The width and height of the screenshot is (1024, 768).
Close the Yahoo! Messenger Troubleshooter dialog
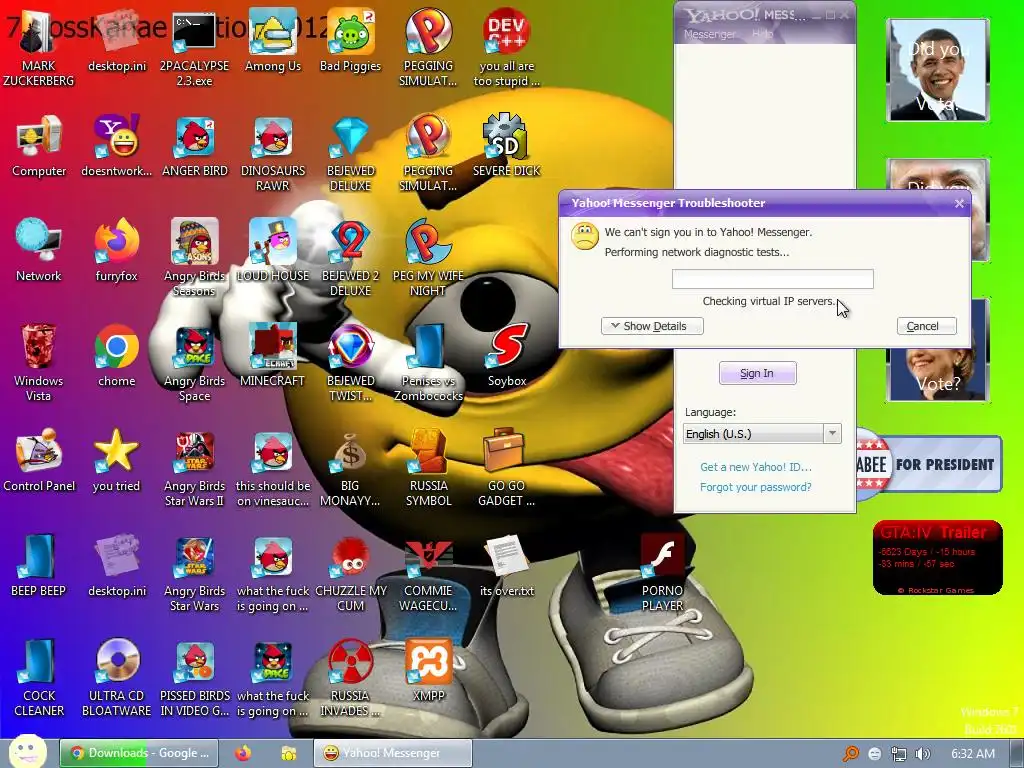click(x=959, y=203)
